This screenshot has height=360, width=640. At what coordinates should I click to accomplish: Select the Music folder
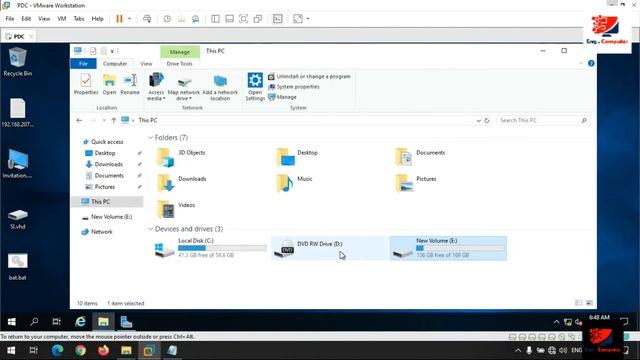295,183
